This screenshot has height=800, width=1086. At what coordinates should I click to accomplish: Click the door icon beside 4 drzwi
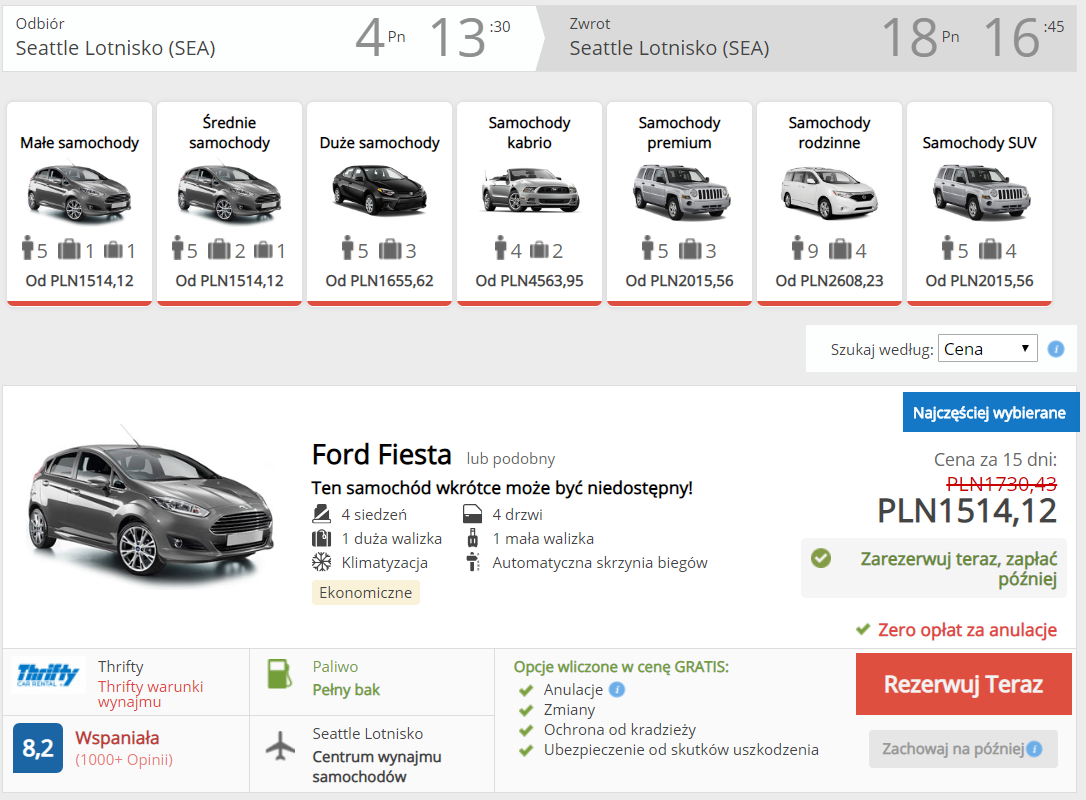tap(472, 514)
